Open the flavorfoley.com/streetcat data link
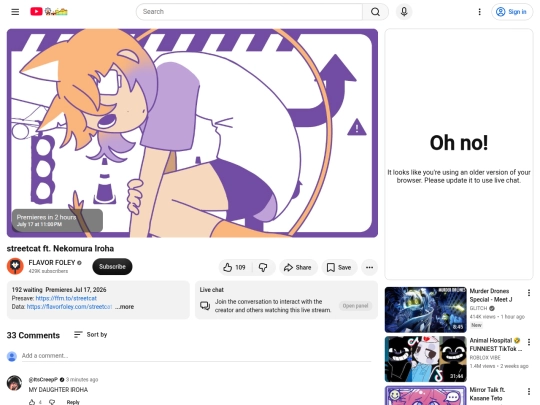 click(x=69, y=307)
